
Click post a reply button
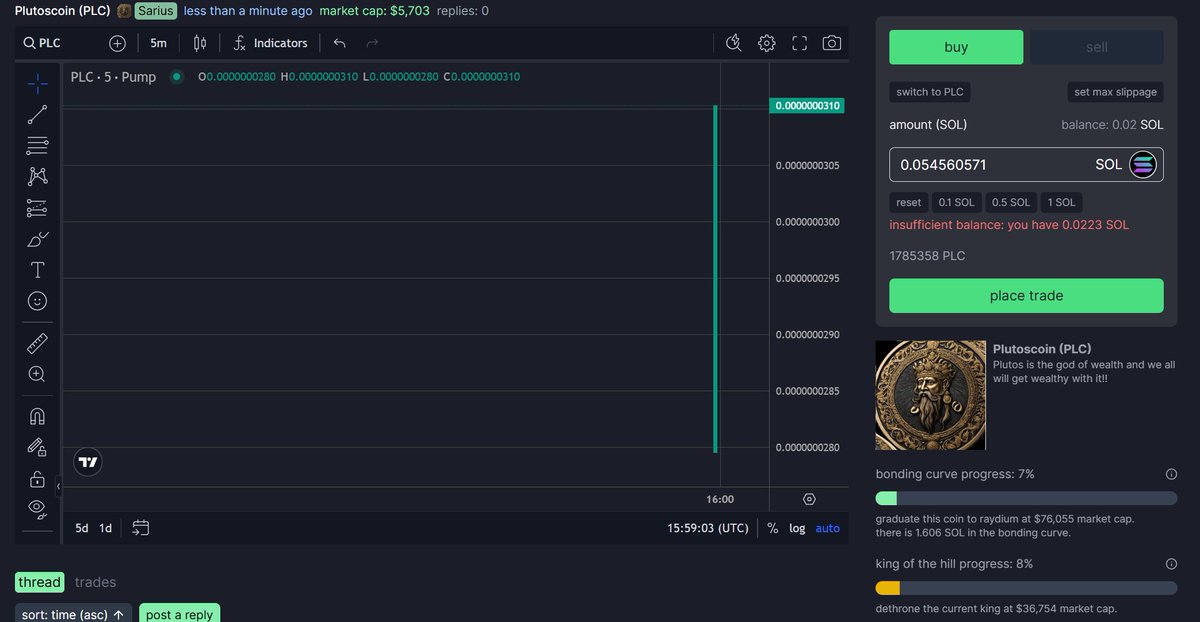pyautogui.click(x=179, y=615)
